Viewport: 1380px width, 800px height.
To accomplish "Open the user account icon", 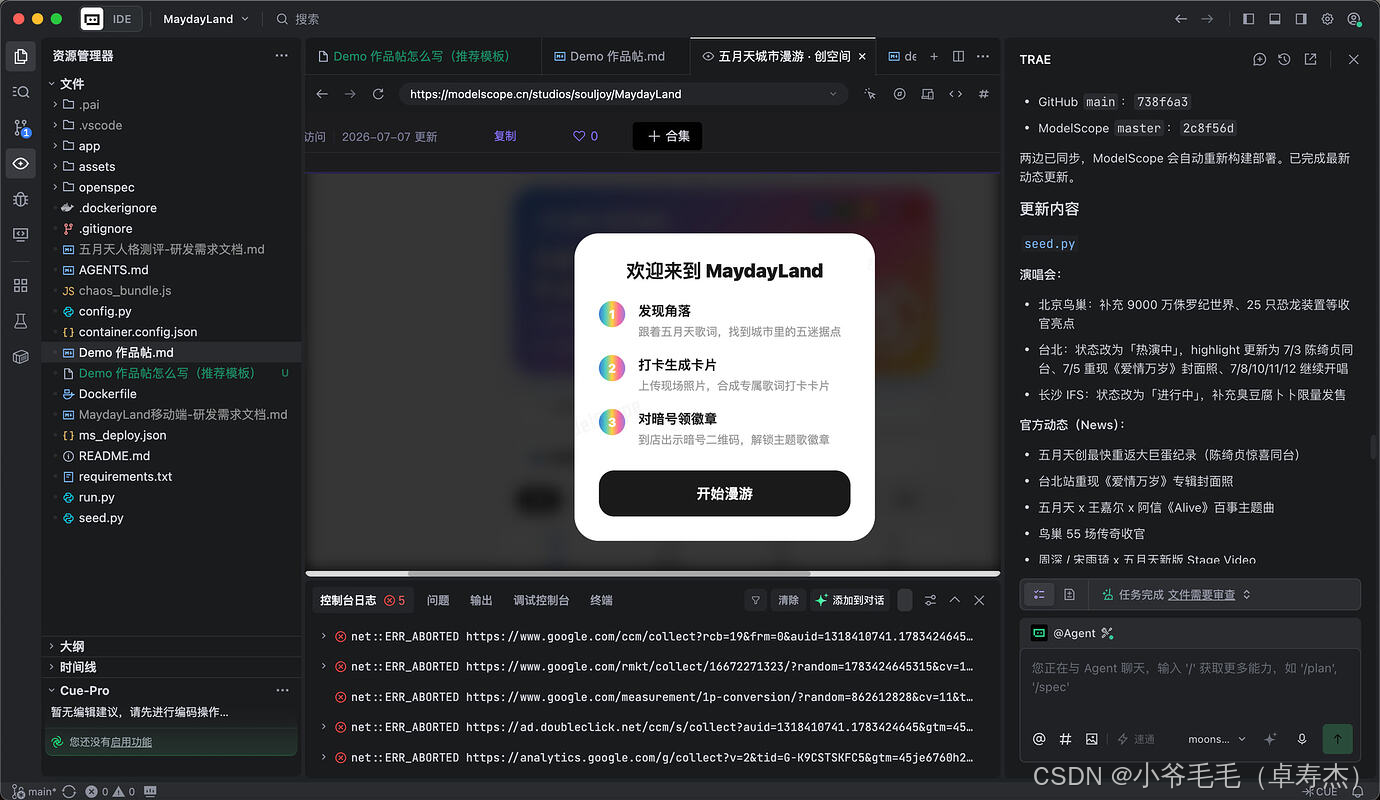I will coord(1354,19).
